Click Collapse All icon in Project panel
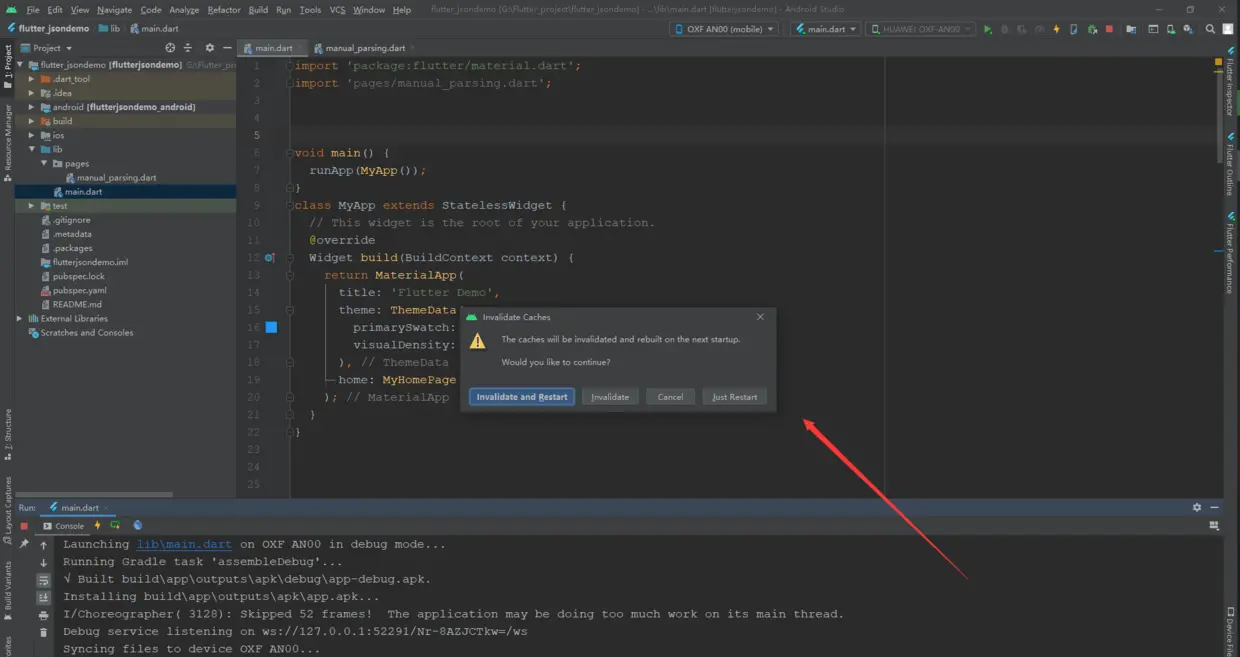Image resolution: width=1240 pixels, height=657 pixels. pyautogui.click(x=187, y=48)
